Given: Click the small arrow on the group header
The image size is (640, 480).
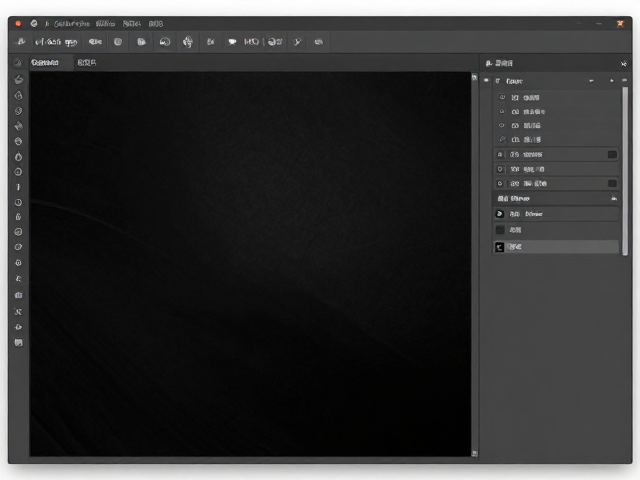Looking at the screenshot, I should coord(611,81).
